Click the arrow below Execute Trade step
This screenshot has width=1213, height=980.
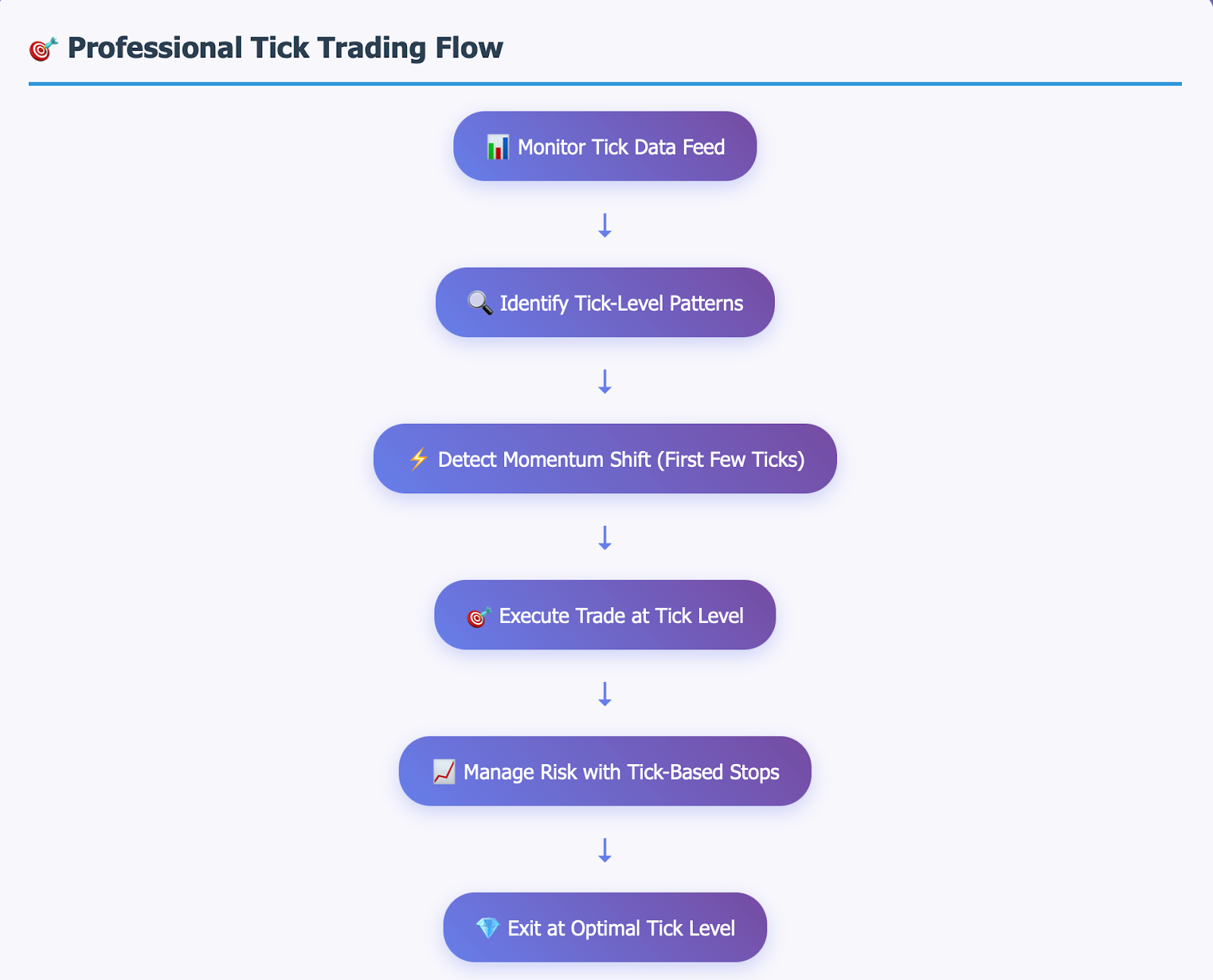click(605, 694)
